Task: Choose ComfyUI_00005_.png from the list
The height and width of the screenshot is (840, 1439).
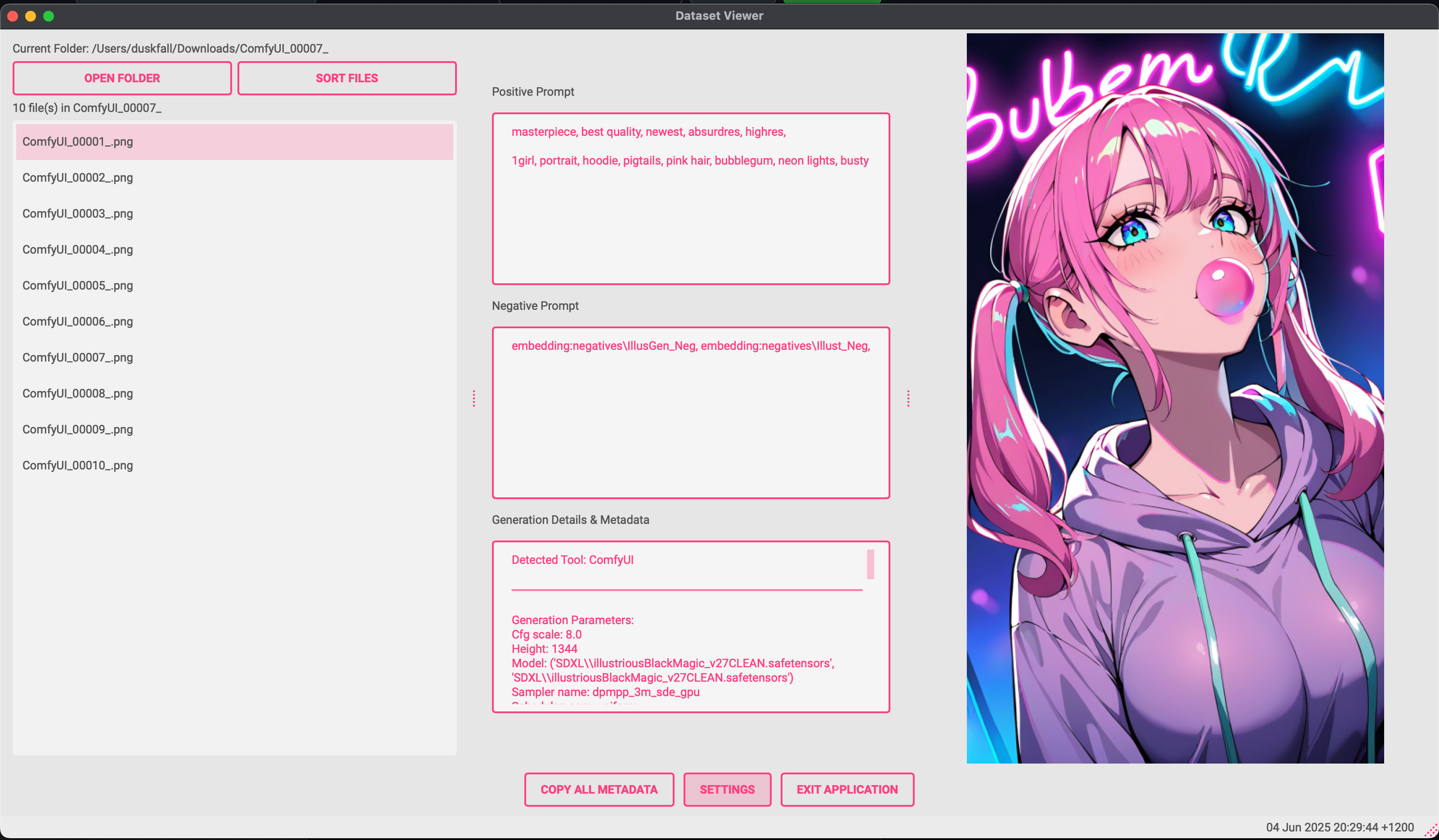Action: (x=78, y=286)
